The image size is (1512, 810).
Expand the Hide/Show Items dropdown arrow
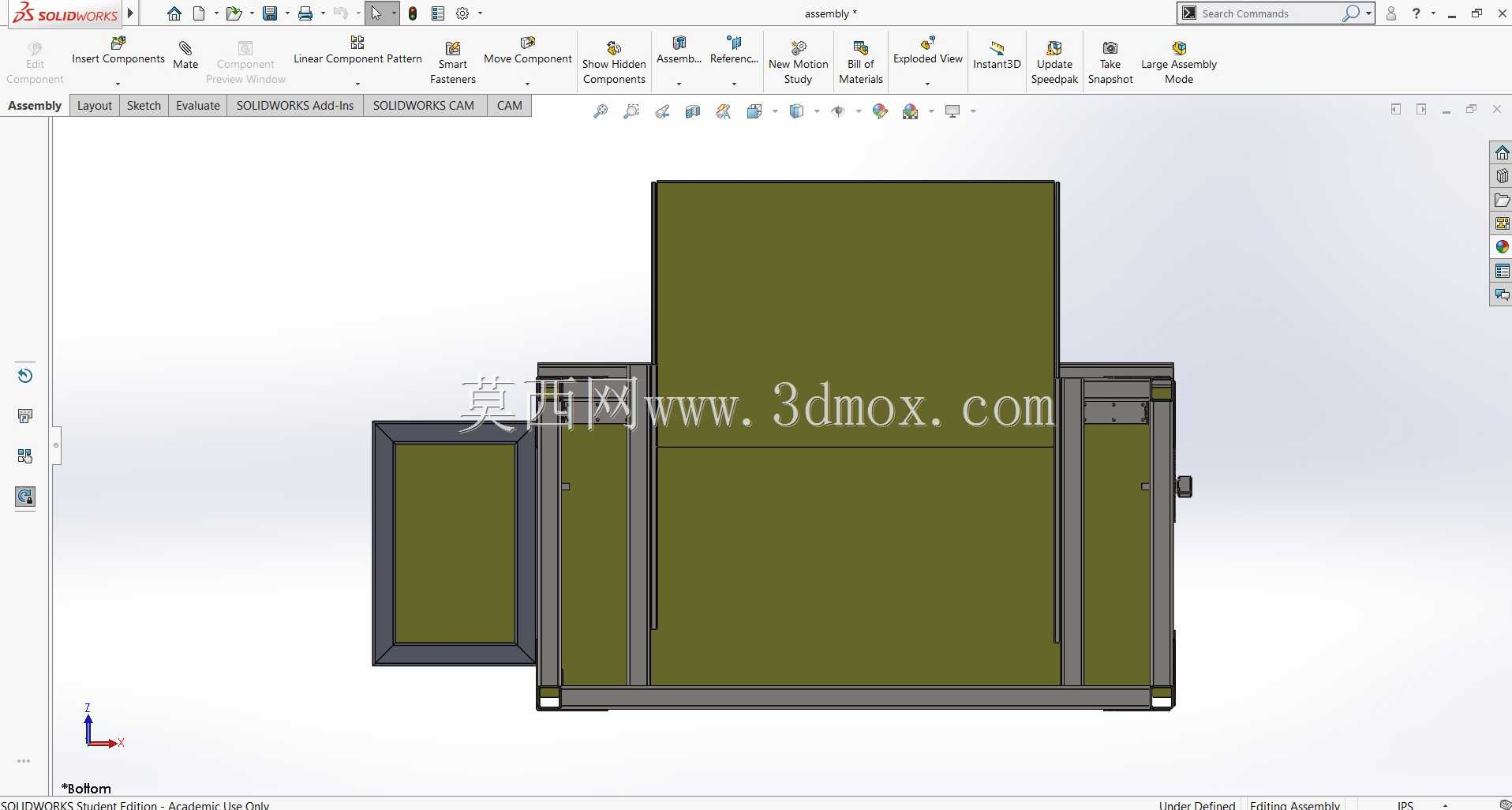(859, 111)
